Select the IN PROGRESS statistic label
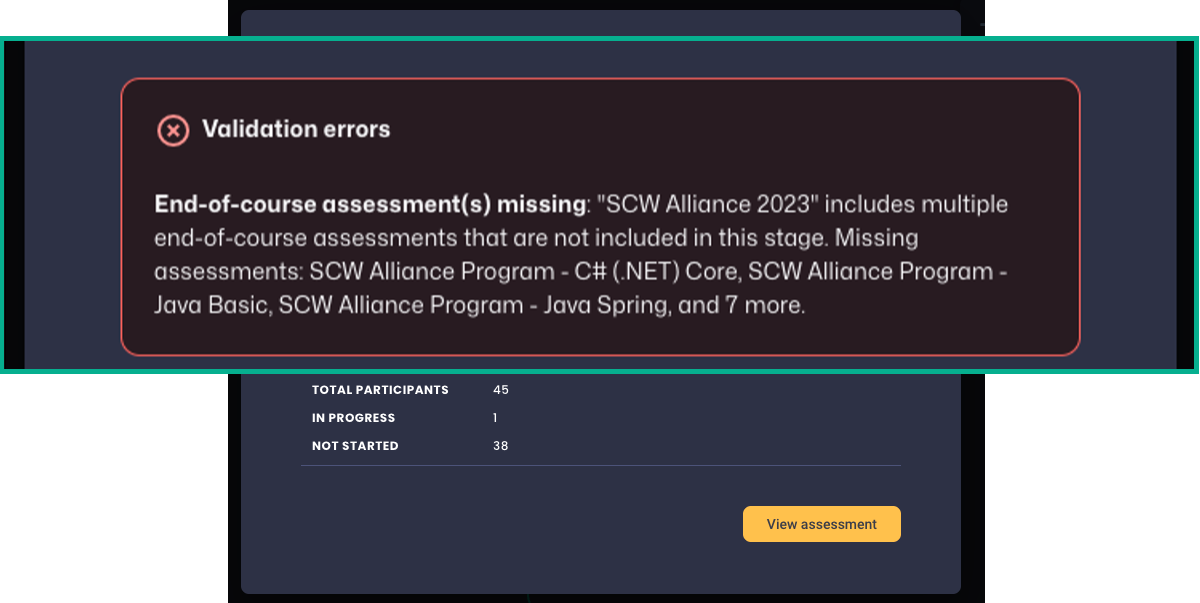This screenshot has width=1200, height=603. tap(353, 418)
